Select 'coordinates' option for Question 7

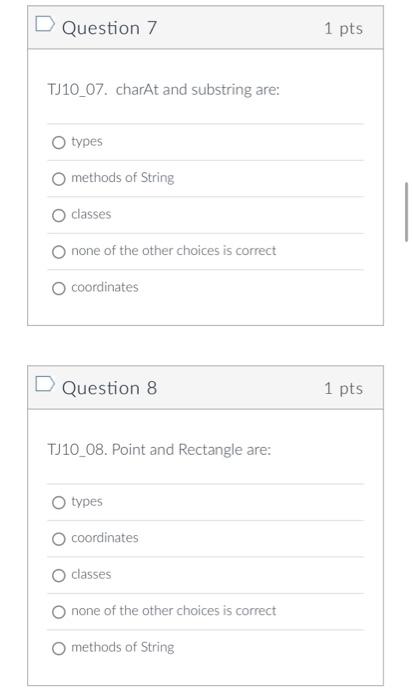(x=58, y=288)
